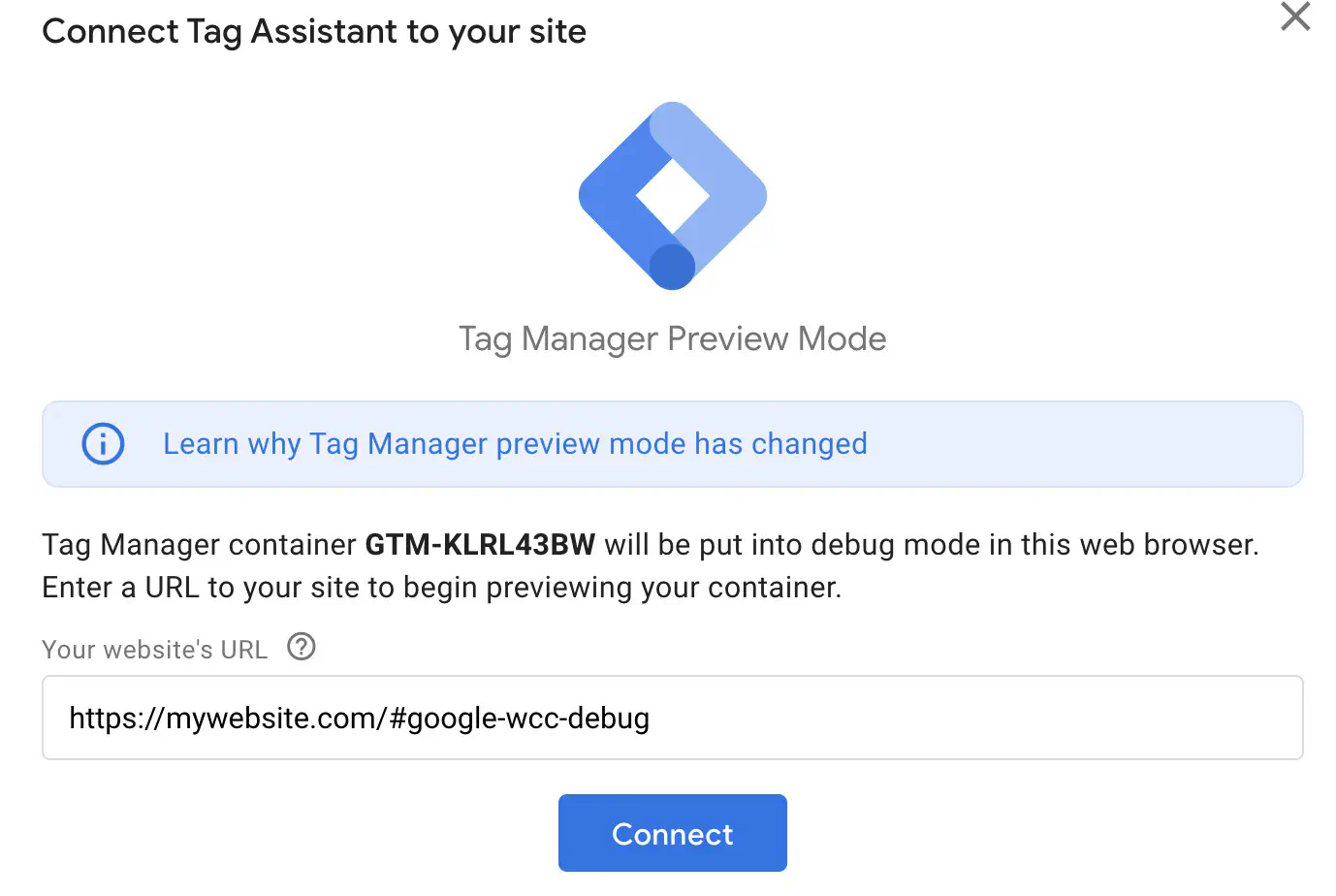1336x896 pixels.
Task: Click the Google Tag Manager diamond logo
Action: coord(673,195)
